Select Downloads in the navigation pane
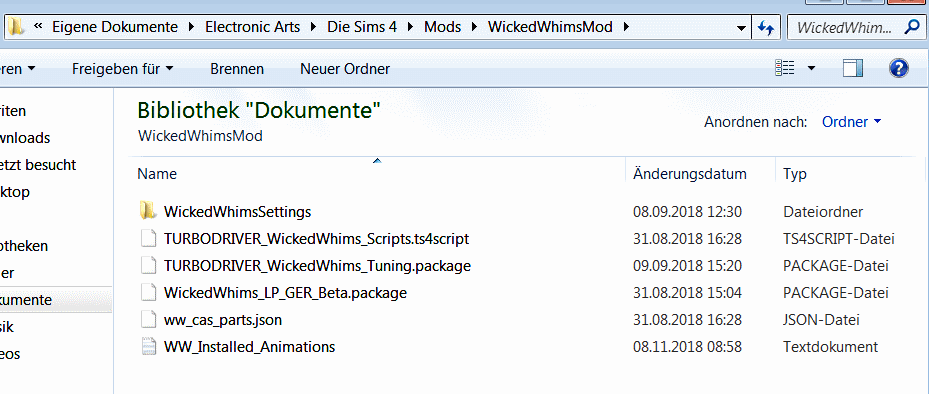 click(x=25, y=138)
